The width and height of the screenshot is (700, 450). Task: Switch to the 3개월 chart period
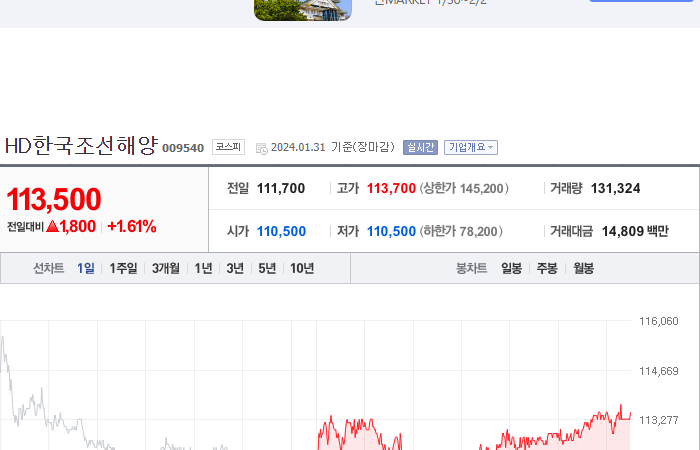166,268
